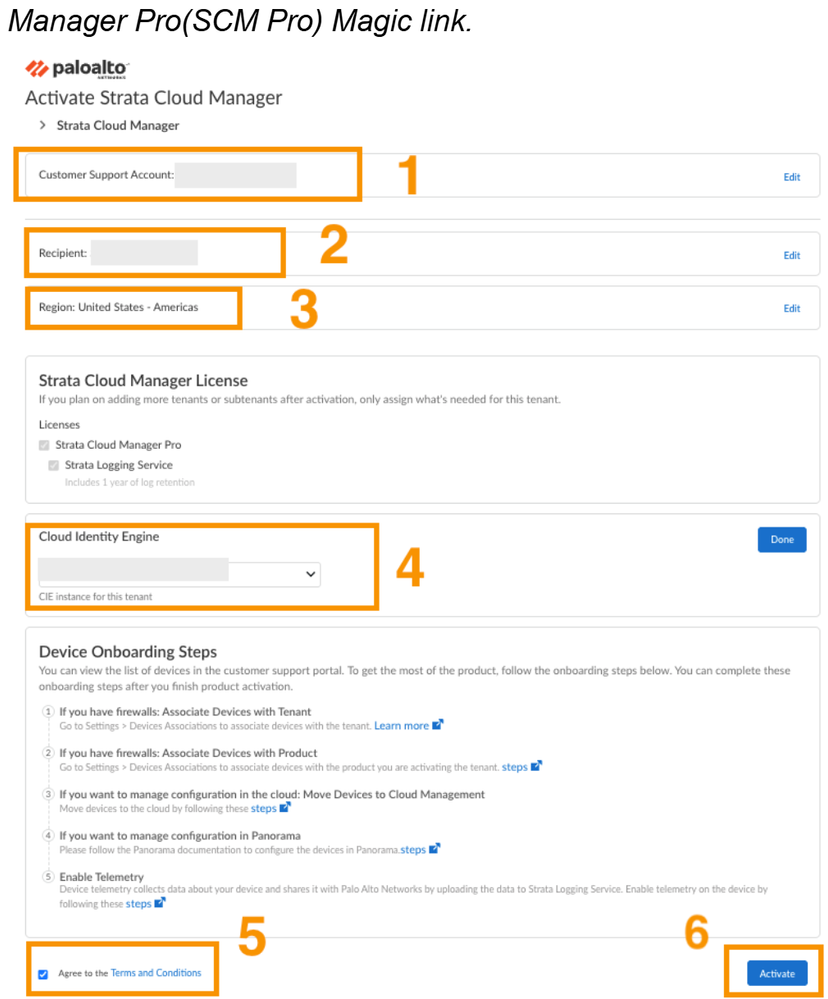Image resolution: width=828 pixels, height=999 pixels.
Task: Open Learn more about associating devices
Action: [401, 726]
